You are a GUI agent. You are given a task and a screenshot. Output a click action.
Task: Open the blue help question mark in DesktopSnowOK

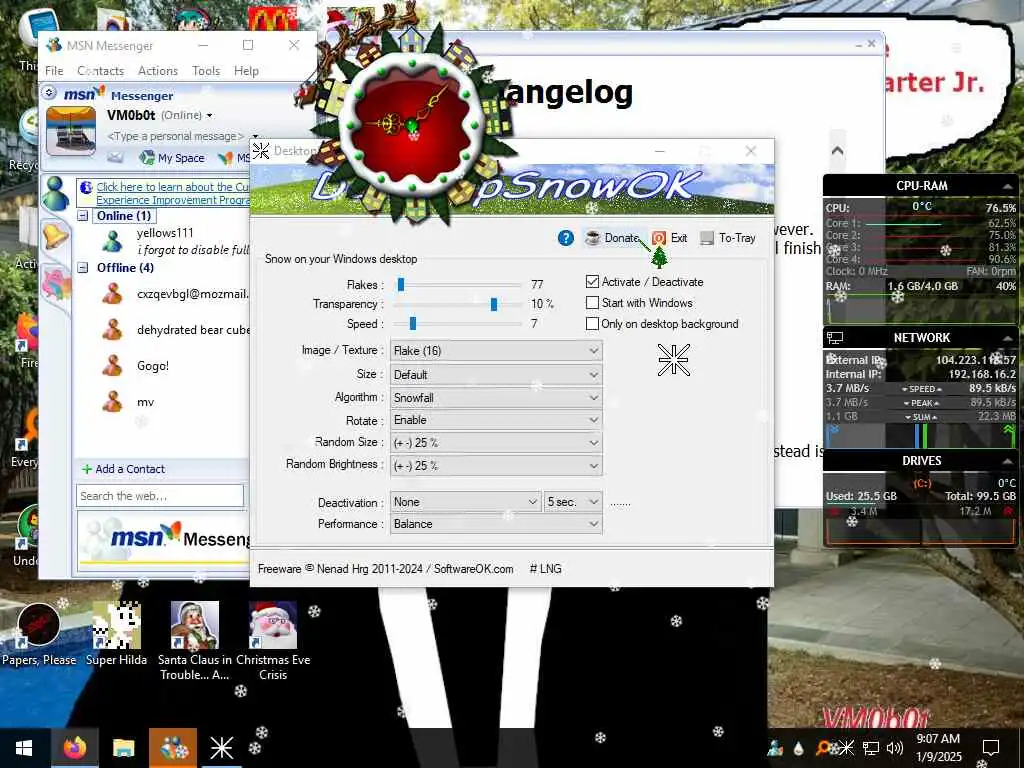[566, 238]
